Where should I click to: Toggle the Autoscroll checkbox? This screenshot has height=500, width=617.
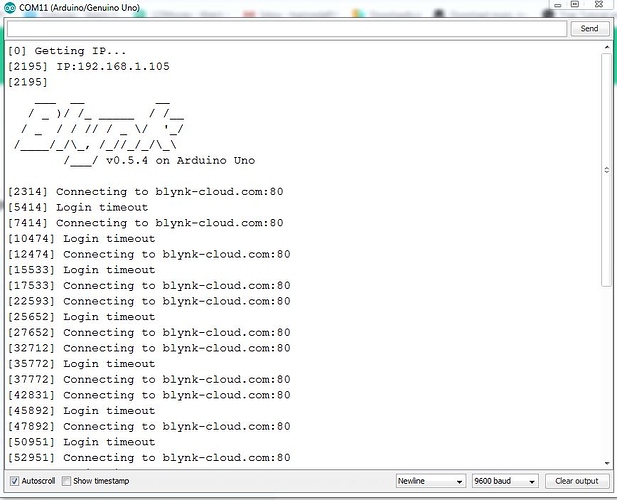click(x=15, y=481)
